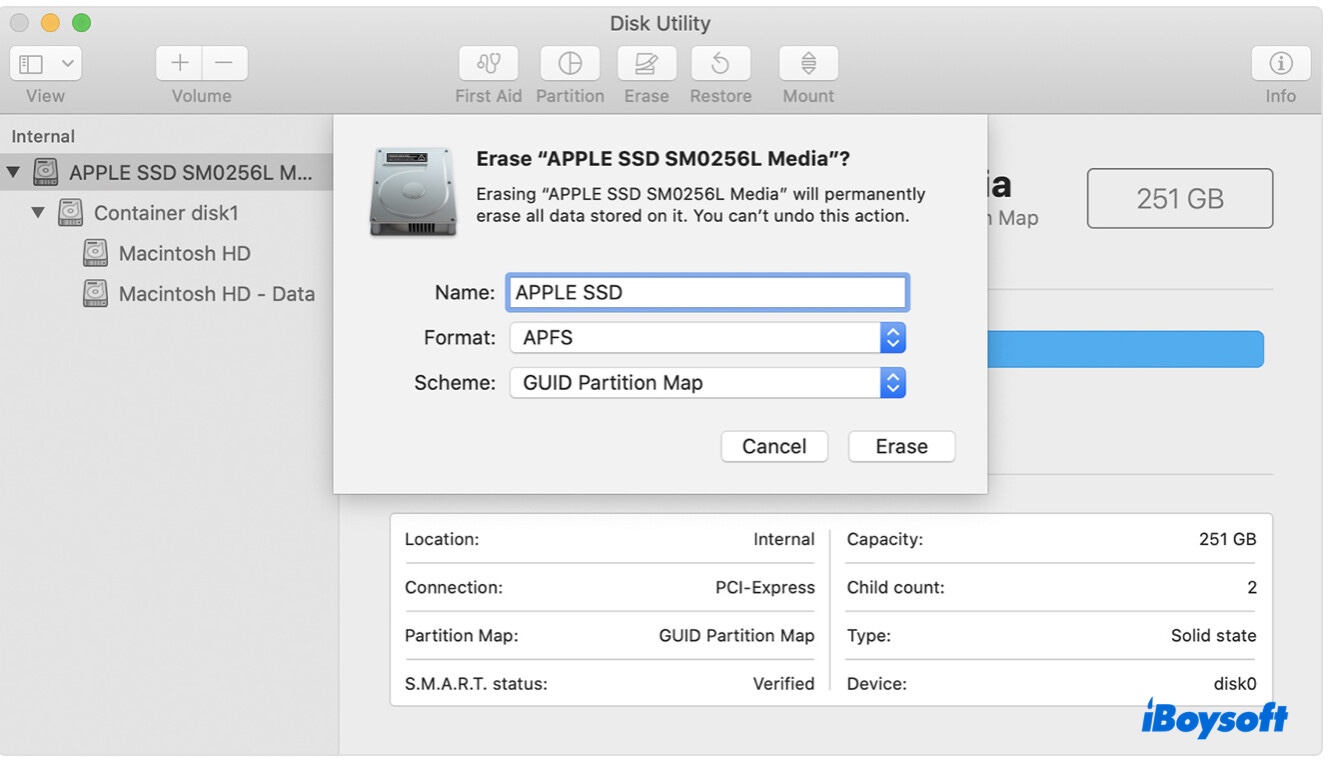Click the Internal sidebar section header
Viewport: 1332px width, 760px height.
[x=43, y=137]
